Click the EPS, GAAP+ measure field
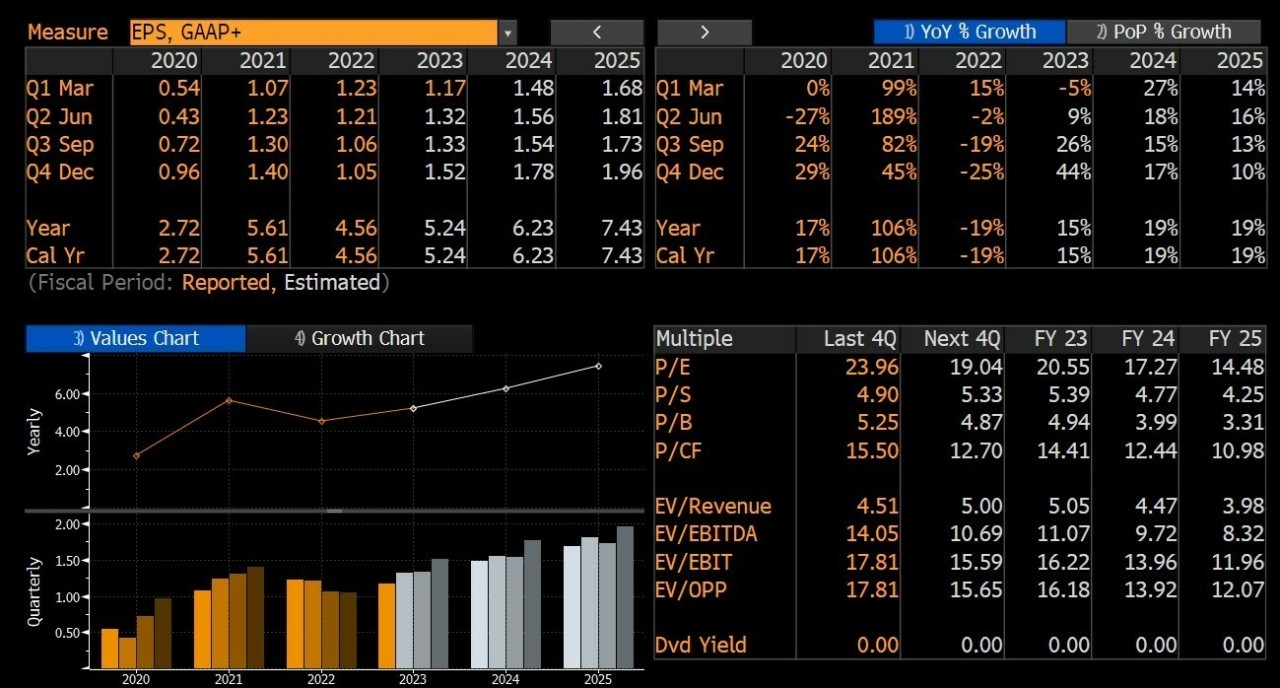Image resolution: width=1280 pixels, height=688 pixels. [x=313, y=32]
